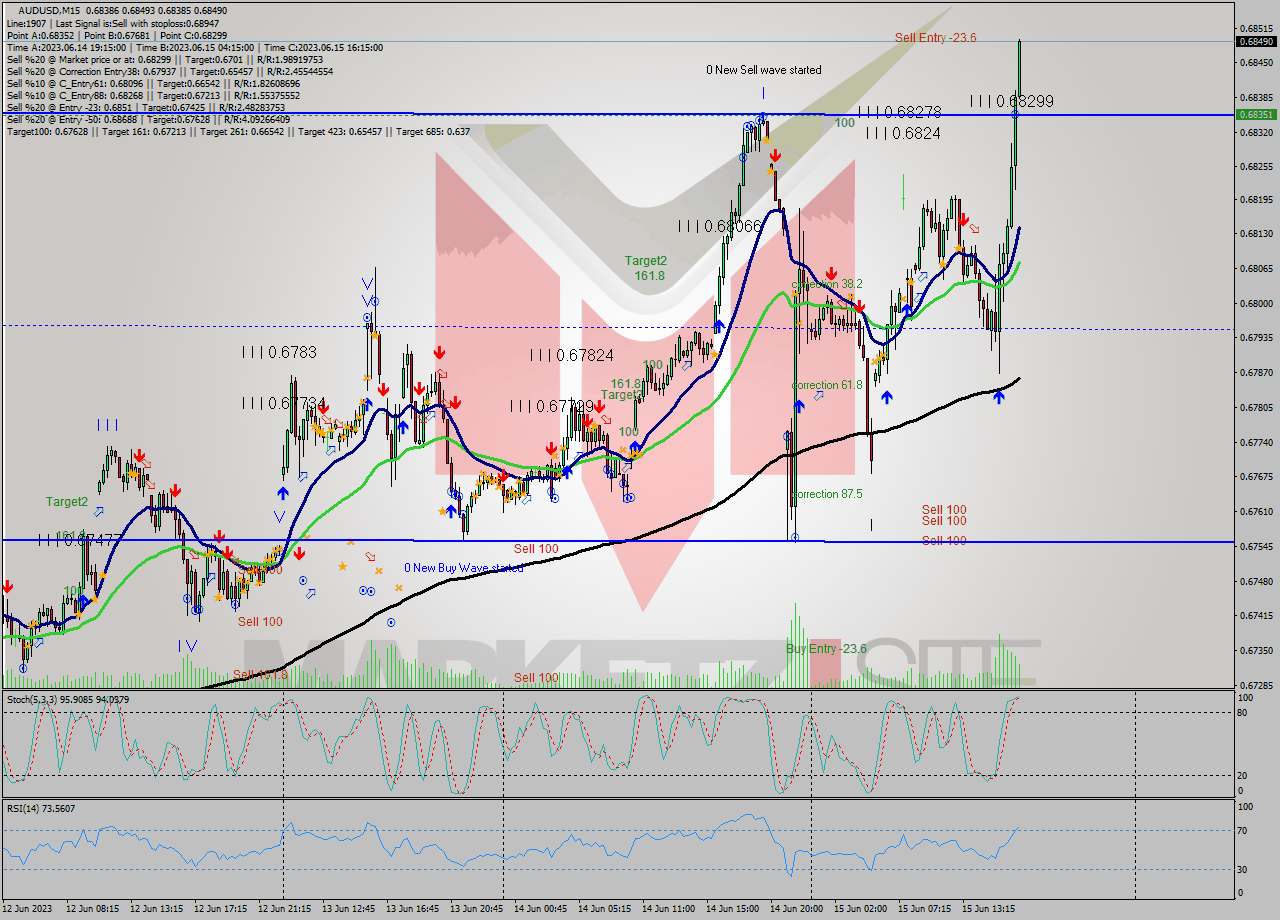Screen dimensions: 1280x920
Task: Click the '15 Jun 13:15' time axis label
Action: pyautogui.click(x=988, y=909)
